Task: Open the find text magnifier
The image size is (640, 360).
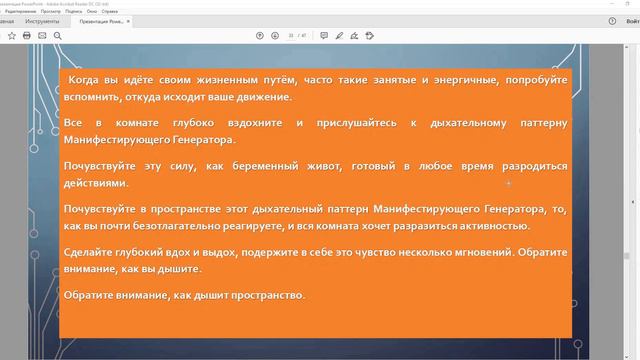Action: [x=58, y=36]
